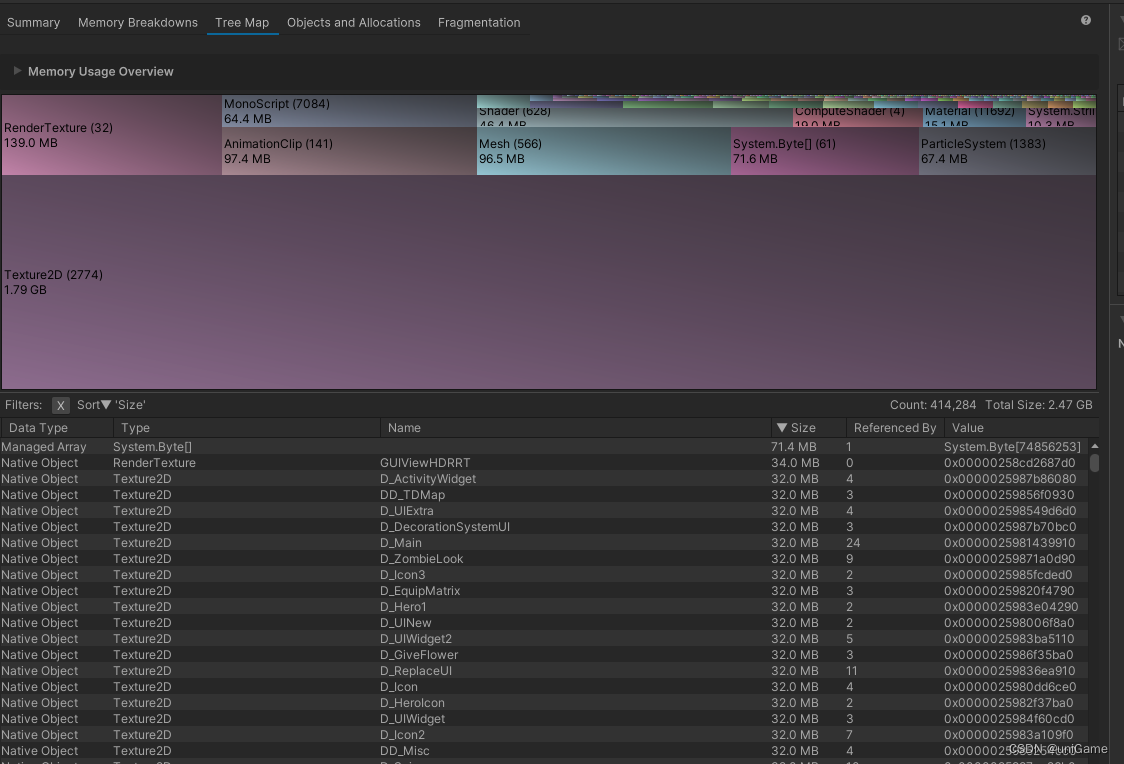Switch to the Summary tab
This screenshot has height=764, width=1124.
point(33,22)
